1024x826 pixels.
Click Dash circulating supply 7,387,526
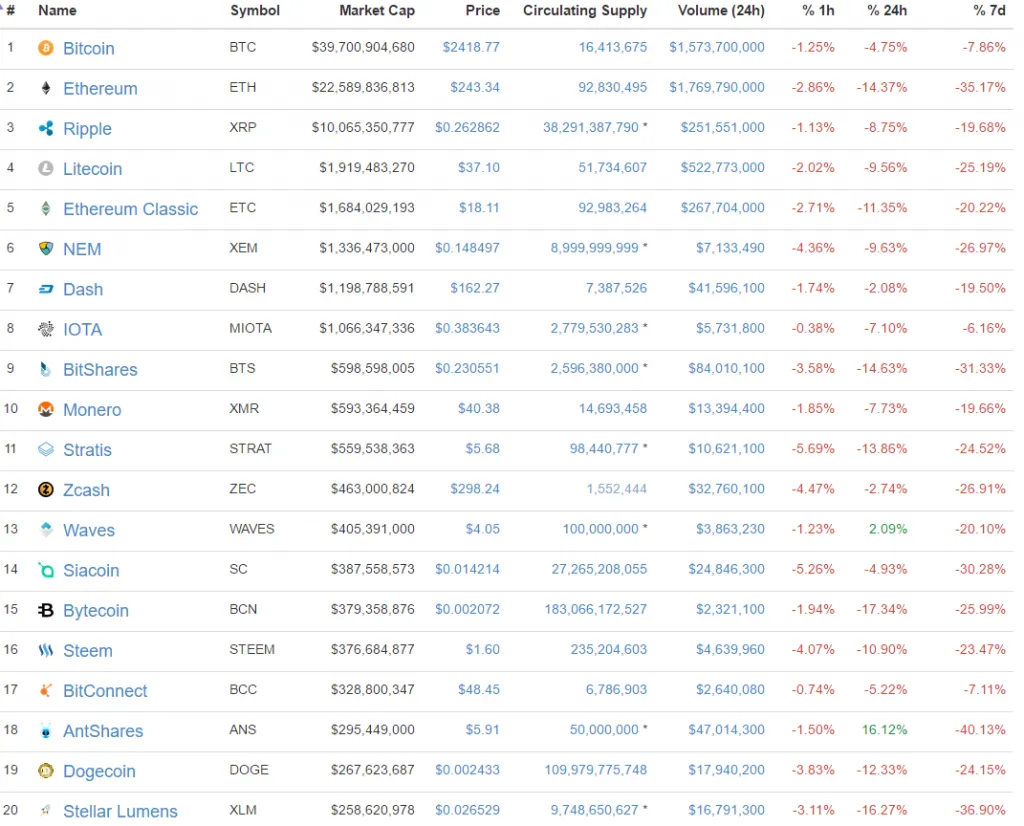[616, 288]
